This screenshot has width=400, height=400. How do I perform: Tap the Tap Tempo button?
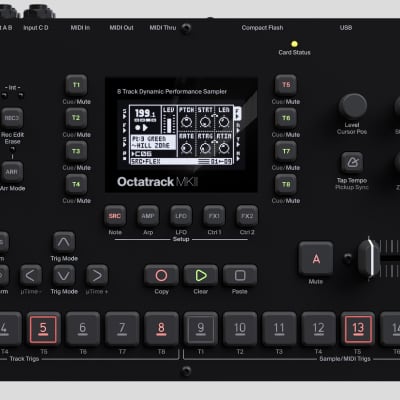coord(352,163)
